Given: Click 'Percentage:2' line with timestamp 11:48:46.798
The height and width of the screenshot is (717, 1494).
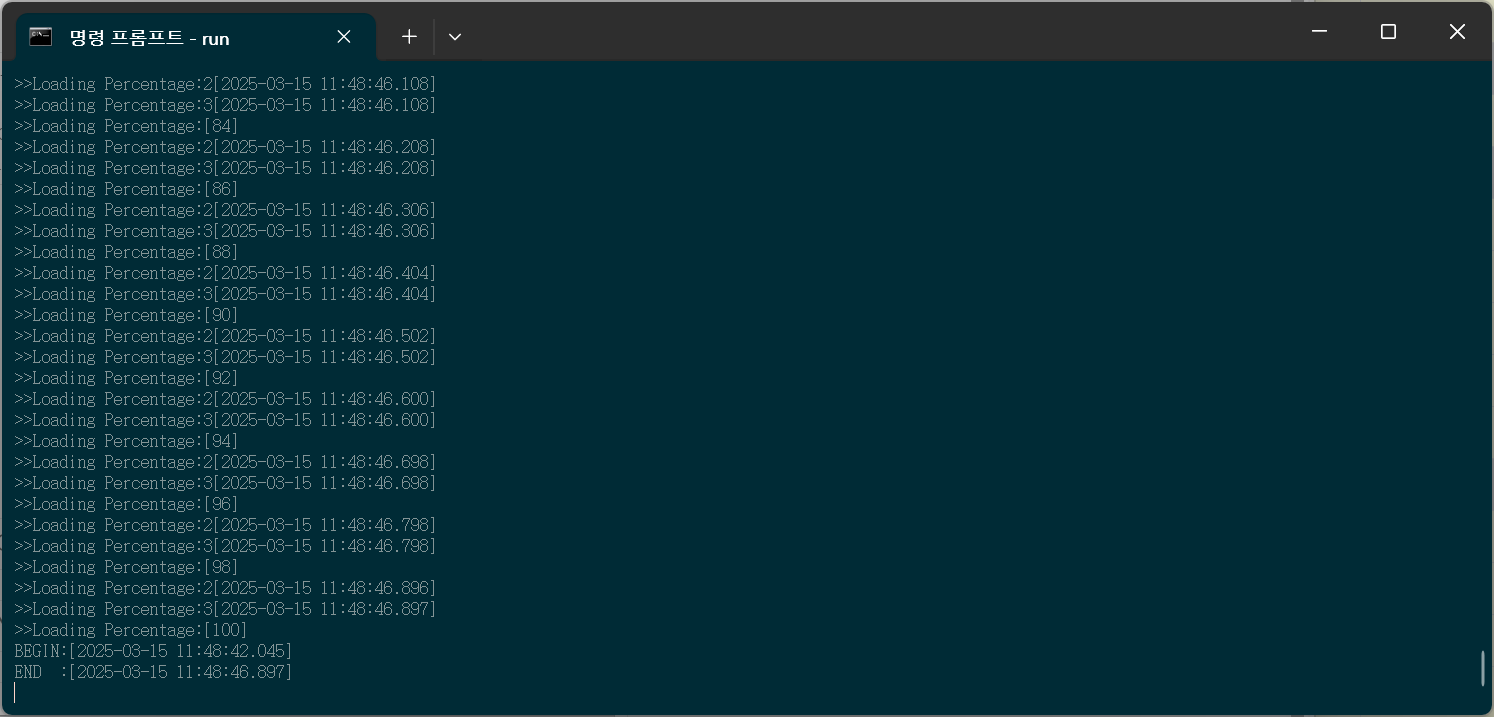Looking at the screenshot, I should click(225, 525).
